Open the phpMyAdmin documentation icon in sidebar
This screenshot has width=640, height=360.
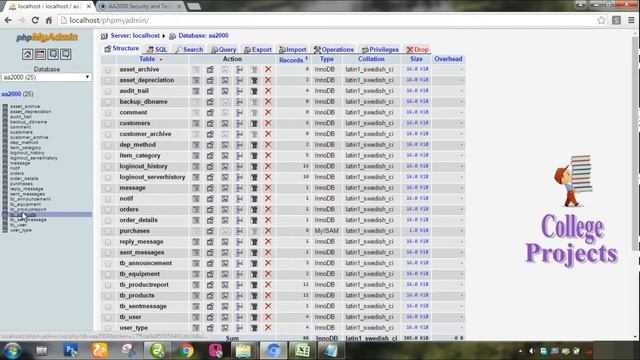pos(53,54)
